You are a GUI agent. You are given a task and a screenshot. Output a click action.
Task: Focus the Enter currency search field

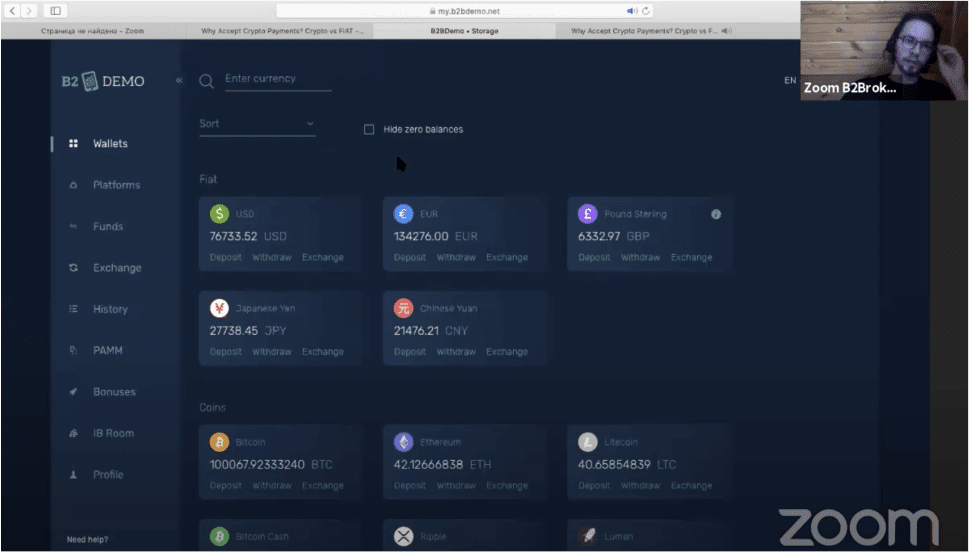(278, 80)
